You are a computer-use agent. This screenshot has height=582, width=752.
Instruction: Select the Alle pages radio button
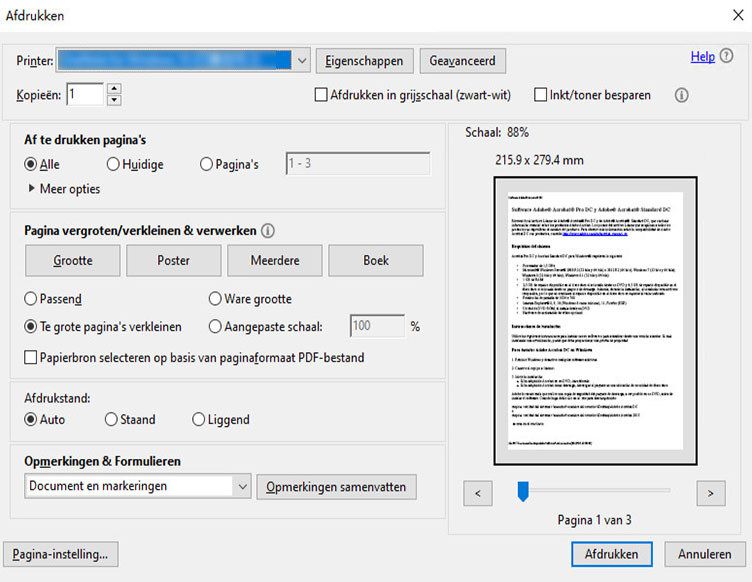(30, 164)
